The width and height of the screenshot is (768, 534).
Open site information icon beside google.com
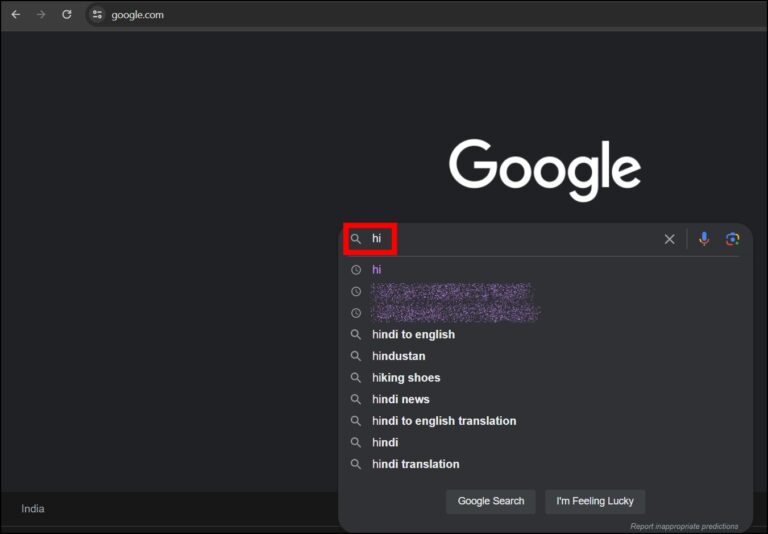pyautogui.click(x=97, y=15)
